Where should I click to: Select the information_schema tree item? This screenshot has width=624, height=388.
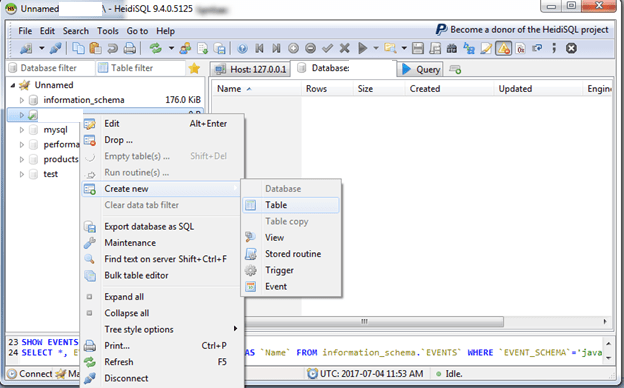84,100
